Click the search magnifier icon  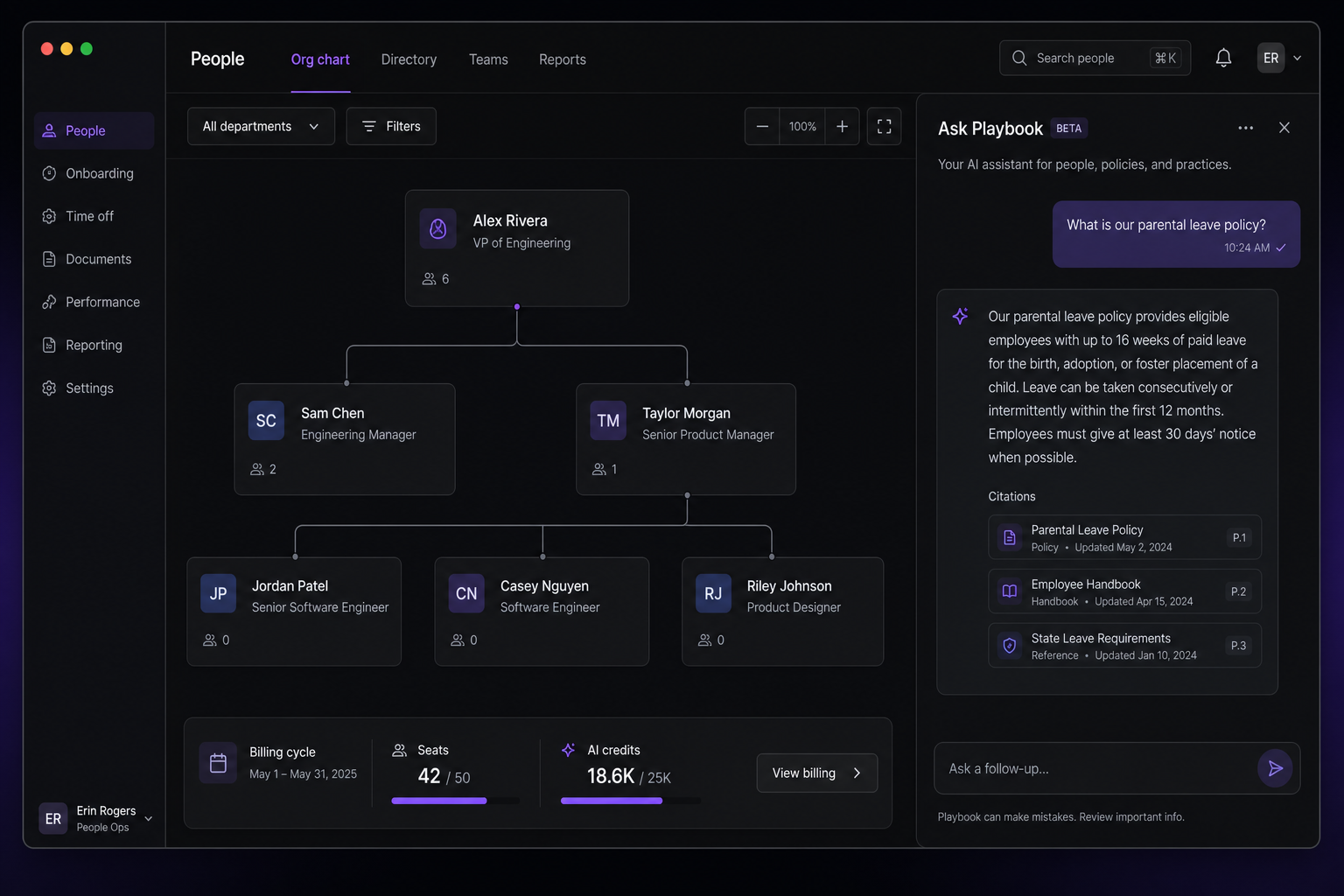tap(1019, 58)
